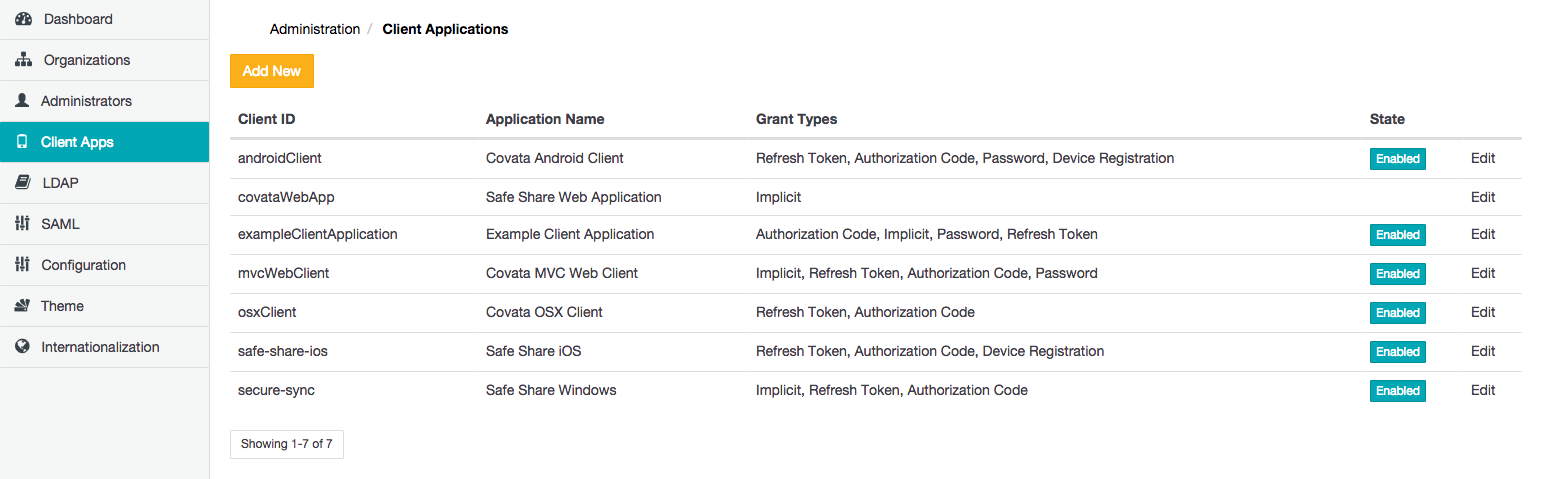Click the Client Apps phone icon
Viewport: 1557px width, 479px height.
22,142
